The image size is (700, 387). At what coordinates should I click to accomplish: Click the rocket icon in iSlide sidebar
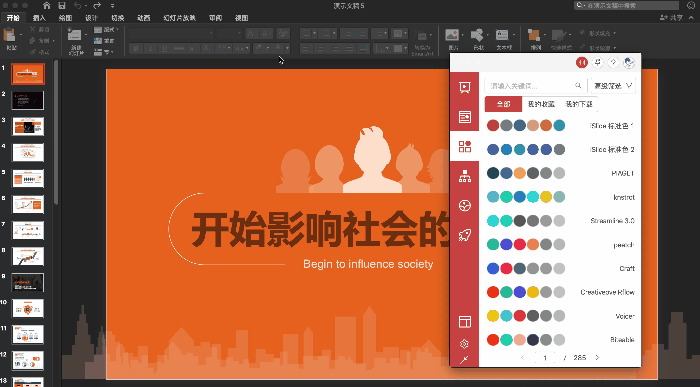464,235
